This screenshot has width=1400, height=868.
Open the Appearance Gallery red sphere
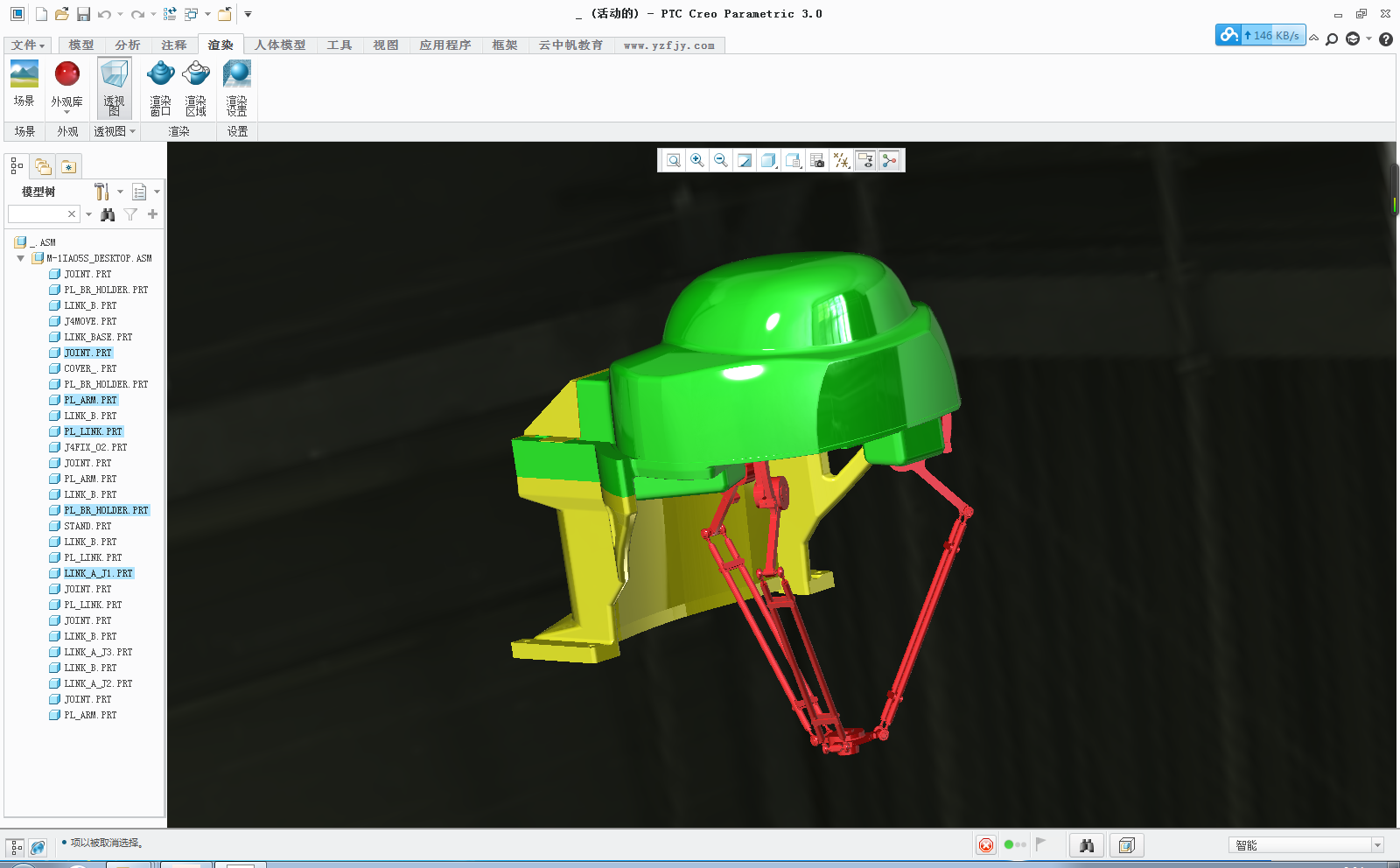[x=67, y=87]
